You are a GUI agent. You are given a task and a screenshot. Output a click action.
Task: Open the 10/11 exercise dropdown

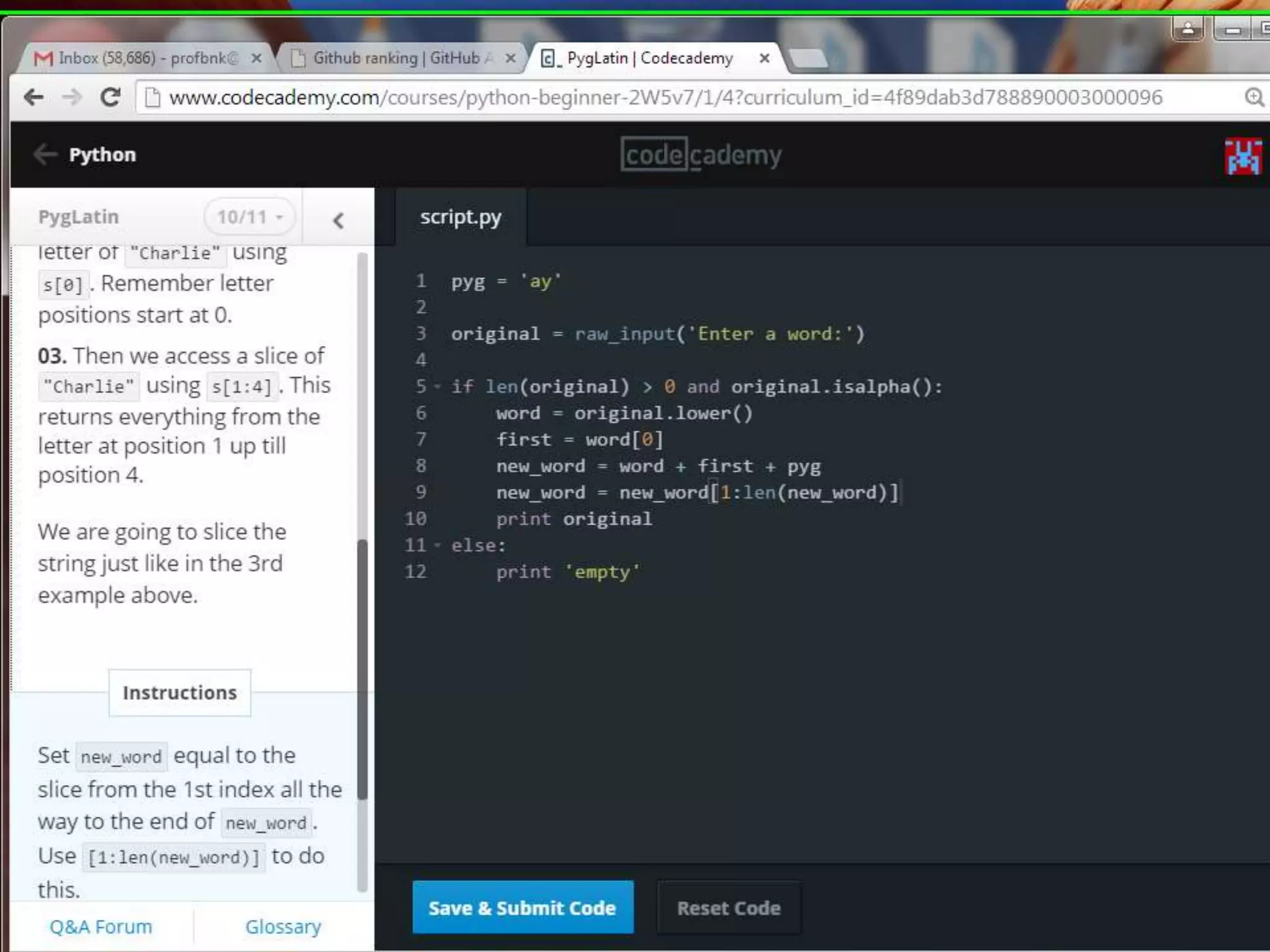click(249, 217)
